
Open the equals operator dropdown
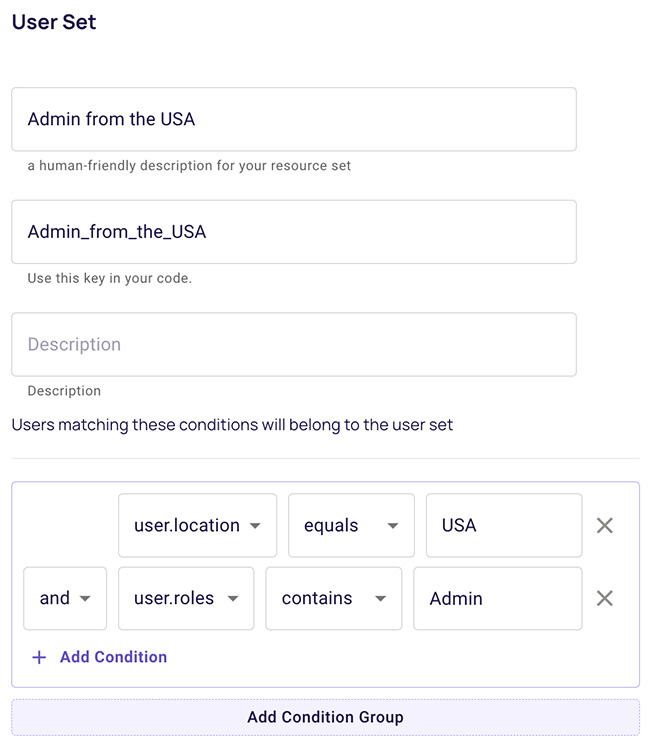tap(350, 525)
